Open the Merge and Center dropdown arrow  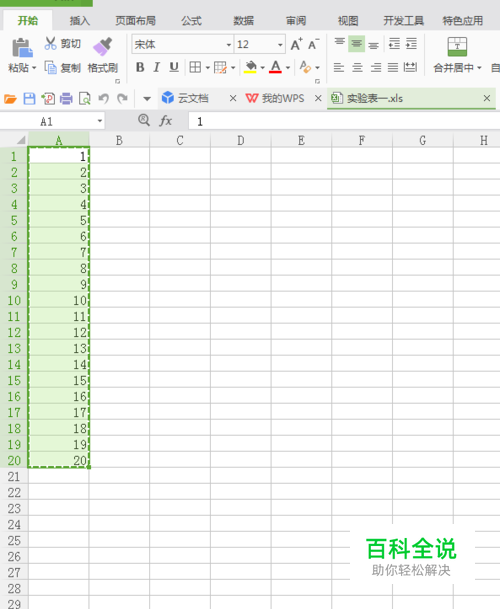click(x=479, y=68)
